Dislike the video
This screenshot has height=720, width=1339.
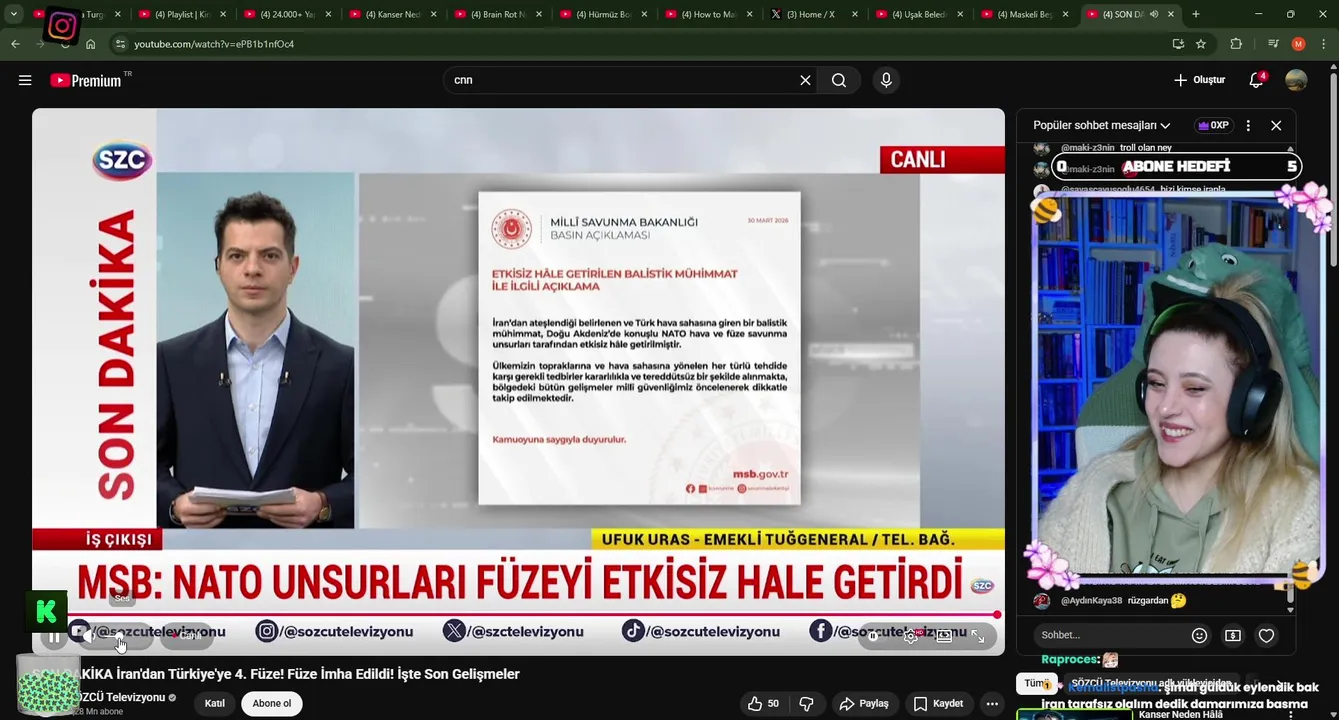(806, 704)
